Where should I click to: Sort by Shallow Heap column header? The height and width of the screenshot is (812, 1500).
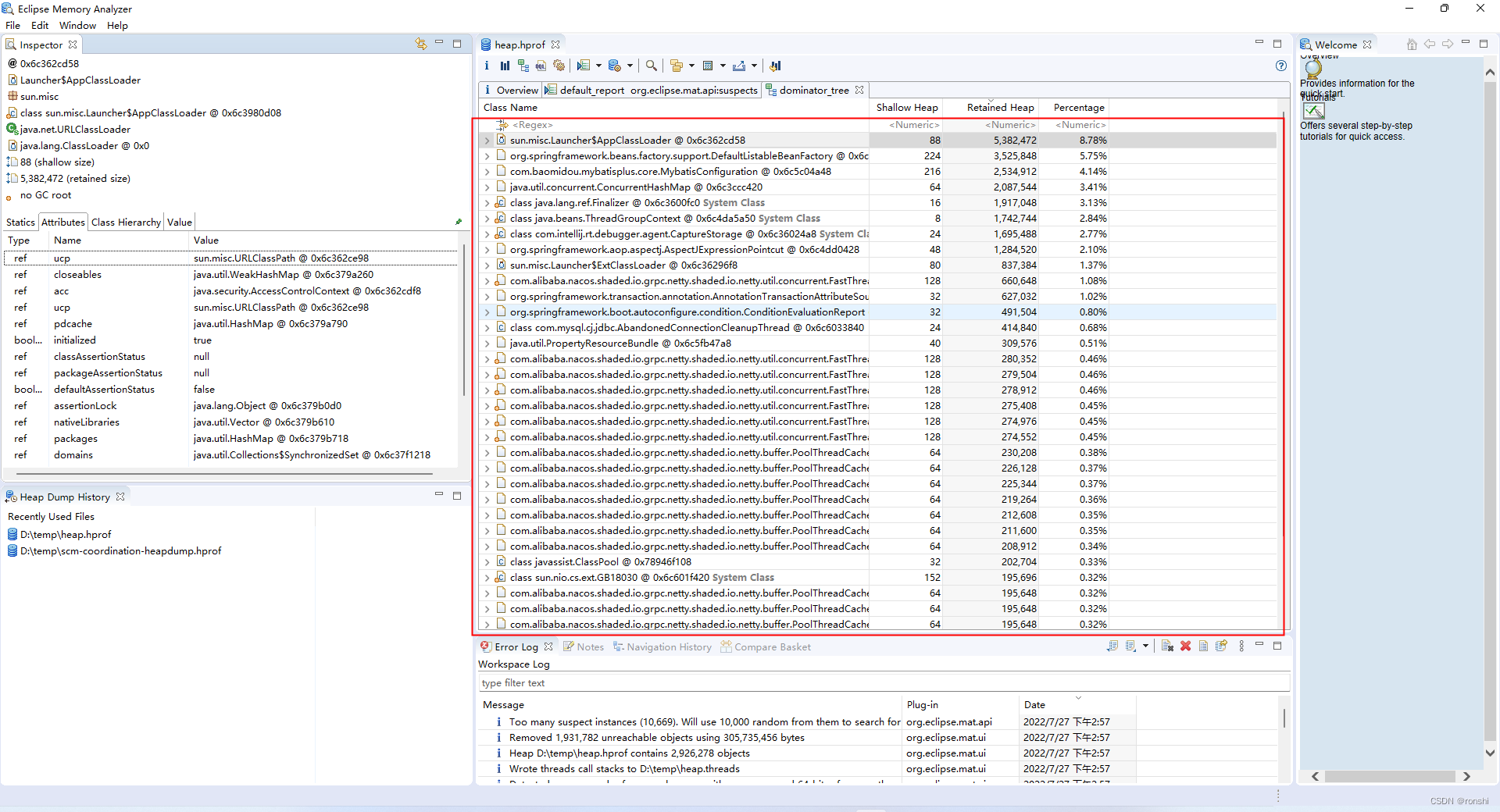[906, 107]
